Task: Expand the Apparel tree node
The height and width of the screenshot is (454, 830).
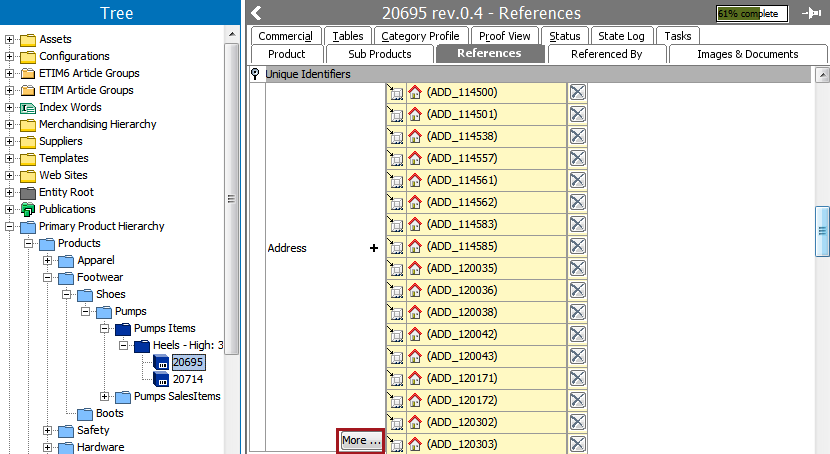Action: tap(48, 260)
